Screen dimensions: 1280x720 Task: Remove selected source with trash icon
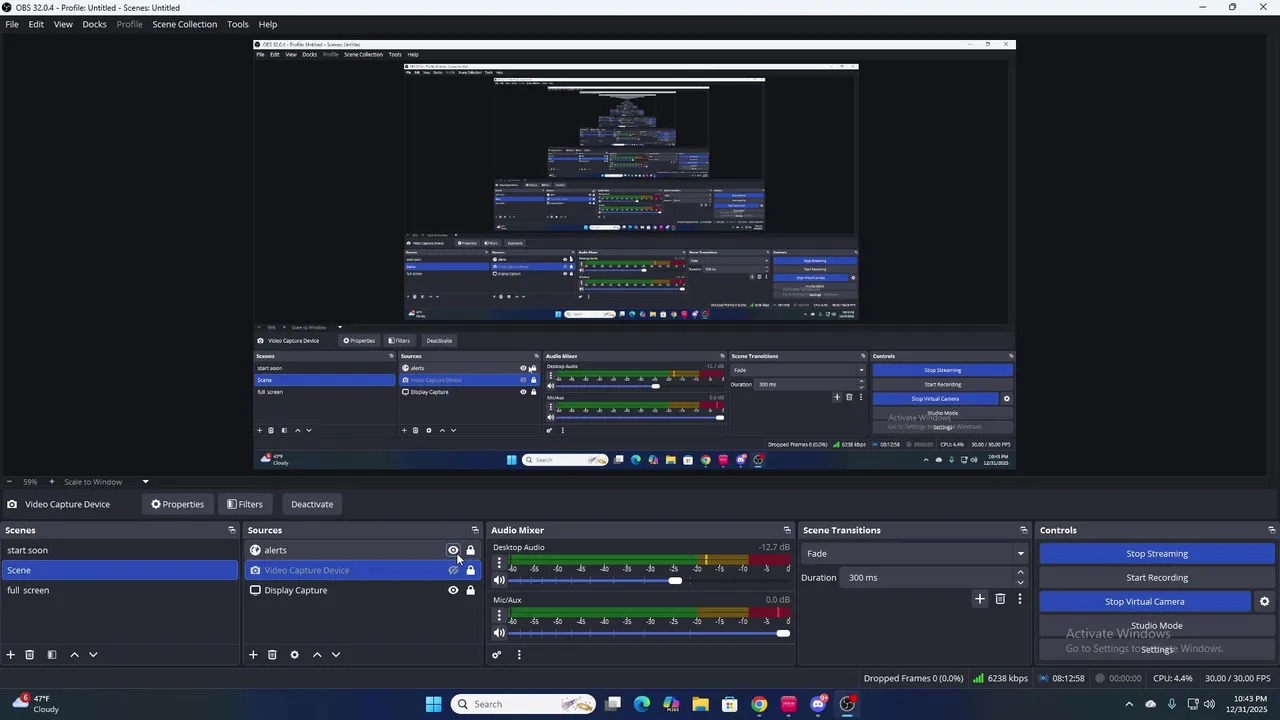point(272,655)
